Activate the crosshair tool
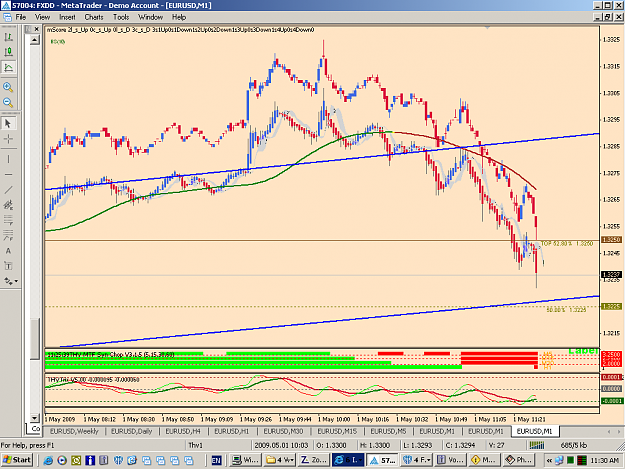 pyautogui.click(x=8, y=139)
